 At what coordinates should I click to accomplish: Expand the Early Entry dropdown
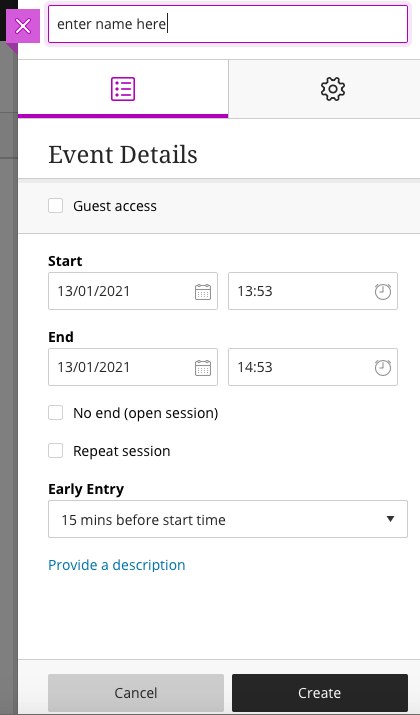pyautogui.click(x=228, y=519)
